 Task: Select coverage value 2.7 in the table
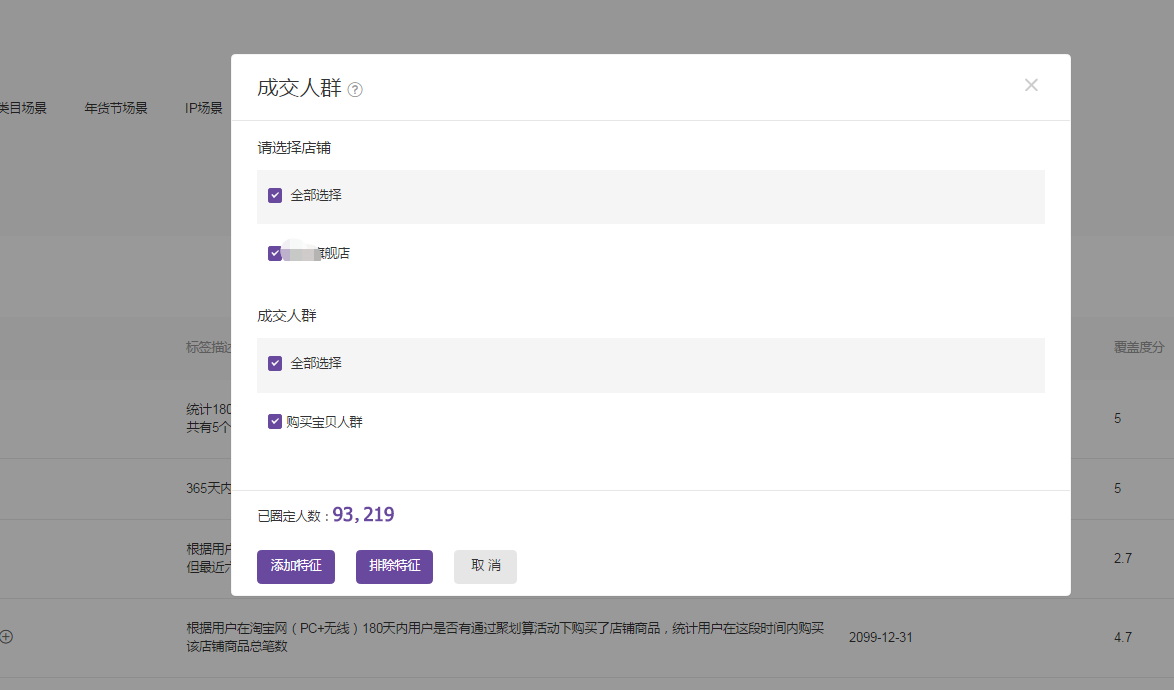1122,558
